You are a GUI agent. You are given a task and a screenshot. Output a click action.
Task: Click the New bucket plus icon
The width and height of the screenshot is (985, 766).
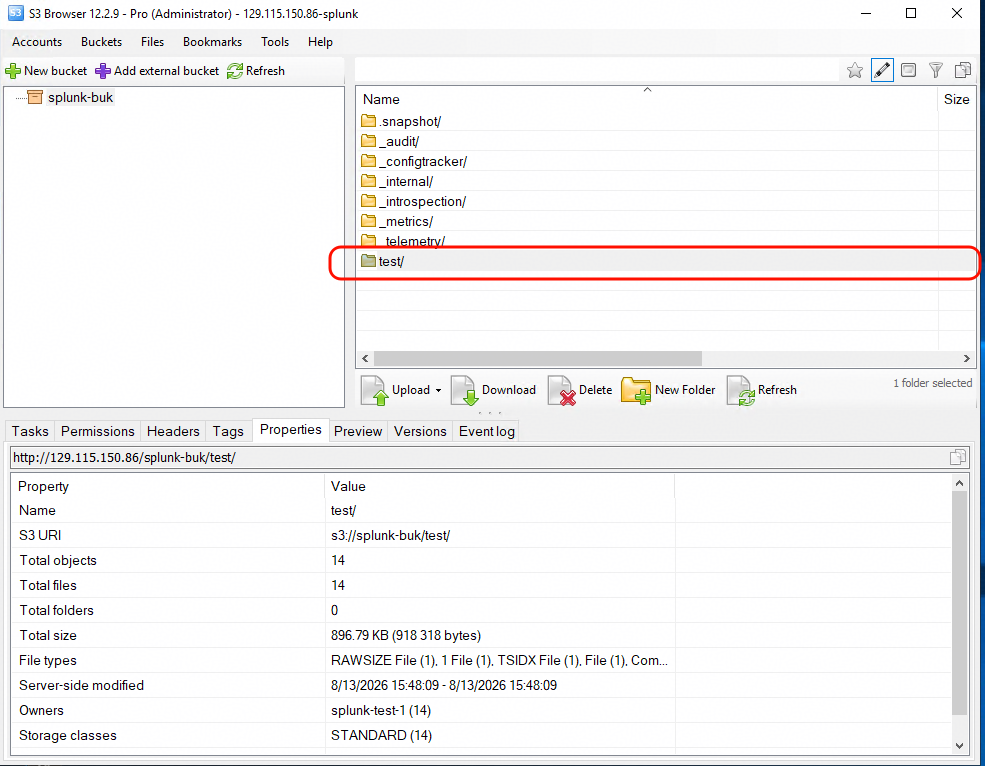click(13, 71)
